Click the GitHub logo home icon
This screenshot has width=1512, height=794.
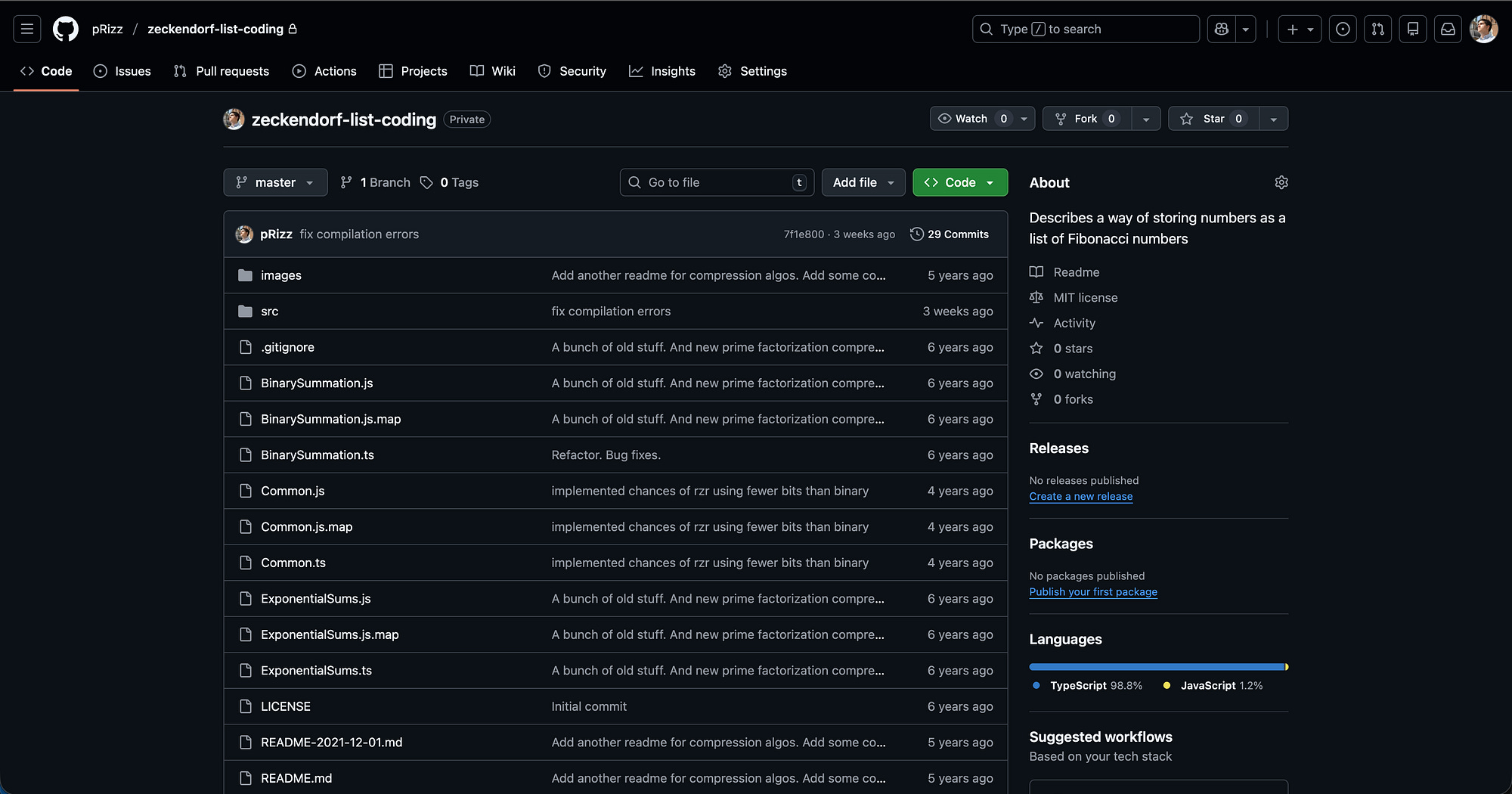point(66,29)
